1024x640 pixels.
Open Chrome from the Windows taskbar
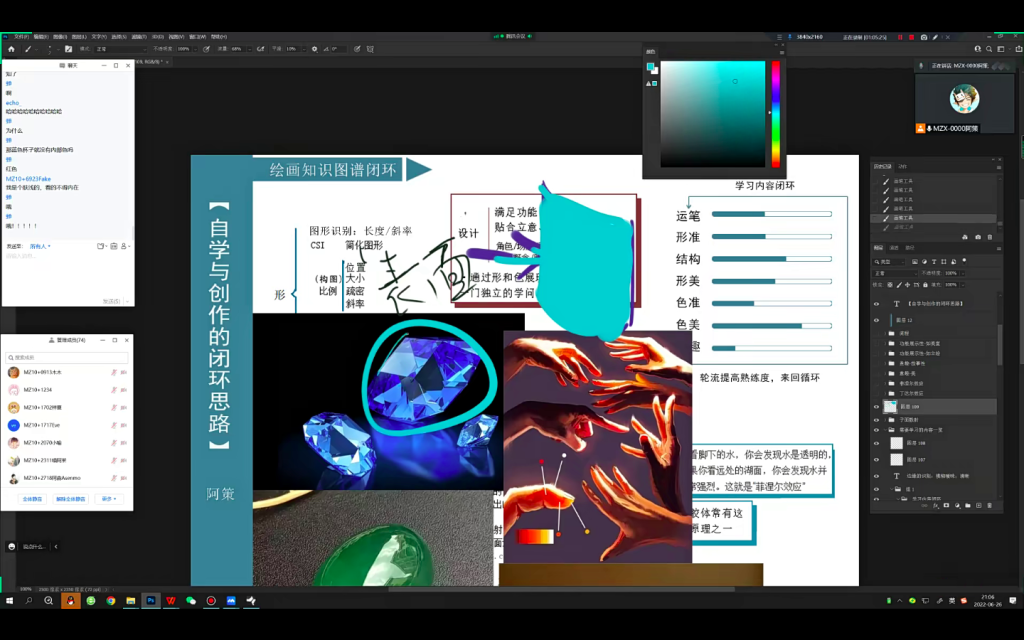(x=110, y=601)
